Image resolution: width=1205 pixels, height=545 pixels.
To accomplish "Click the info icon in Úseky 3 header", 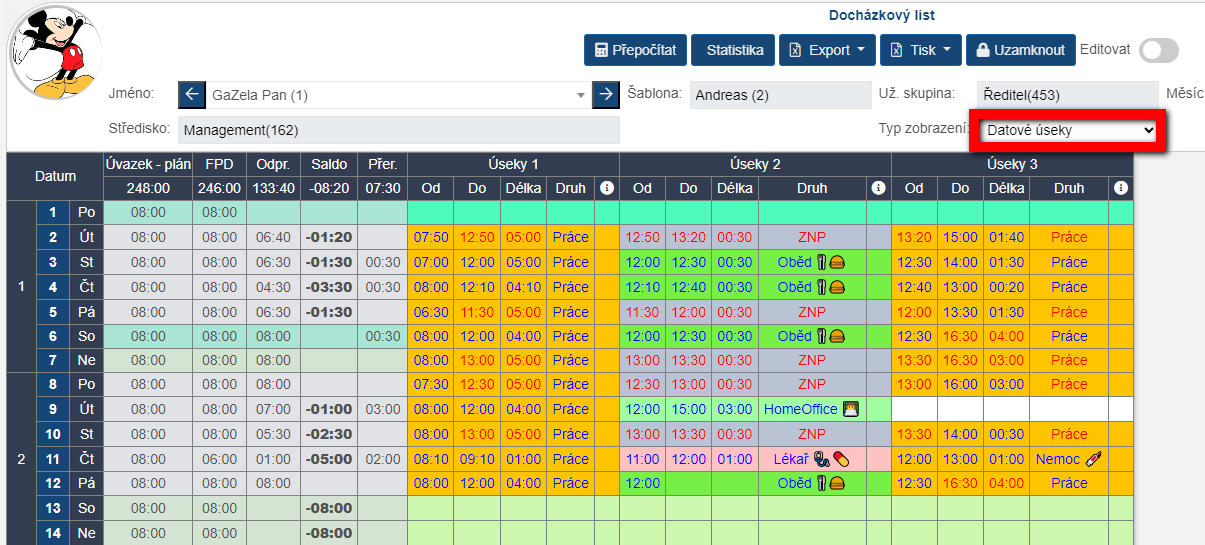I will click(1120, 188).
